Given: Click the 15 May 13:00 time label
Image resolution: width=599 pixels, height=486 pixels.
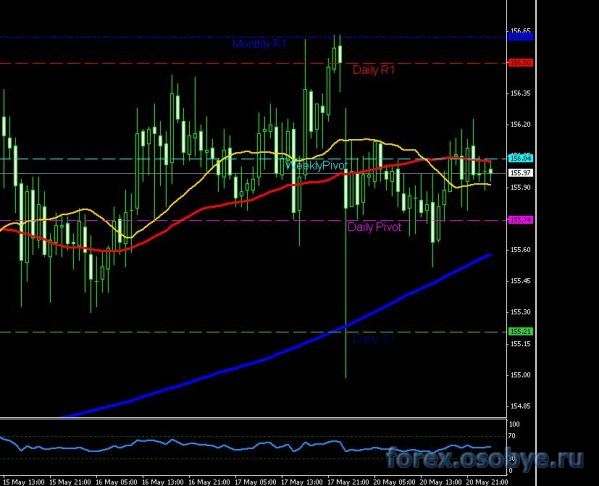Looking at the screenshot, I should [24, 482].
